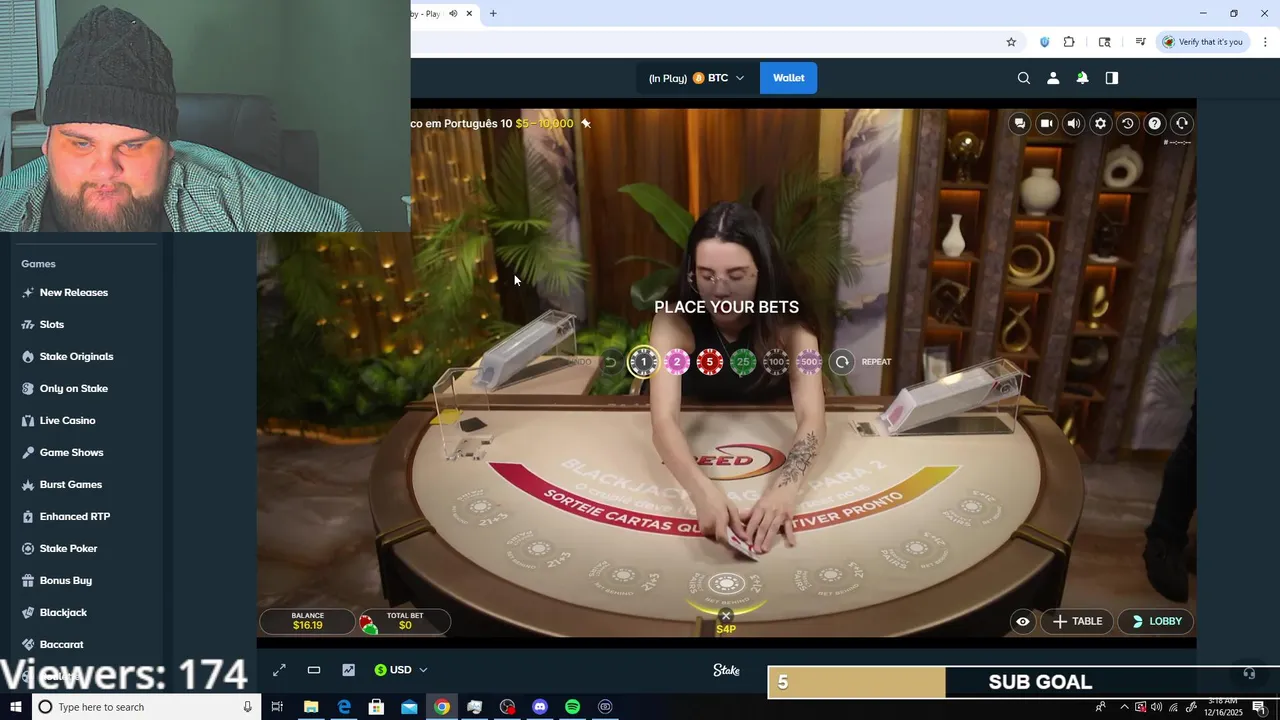Select the 1 chip

point(644,362)
